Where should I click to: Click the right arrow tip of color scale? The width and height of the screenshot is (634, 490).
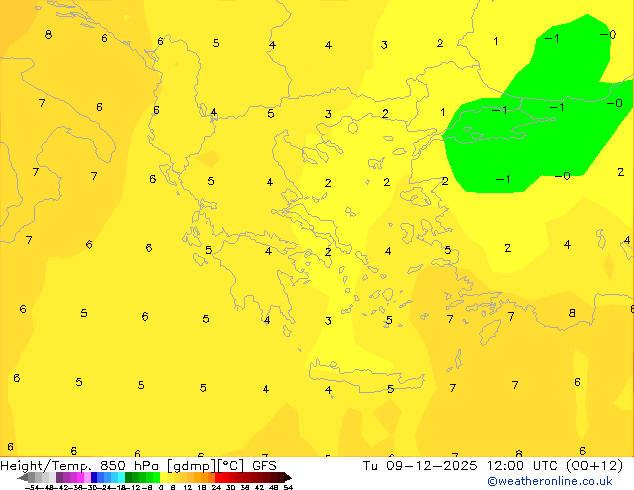pyautogui.click(x=290, y=478)
